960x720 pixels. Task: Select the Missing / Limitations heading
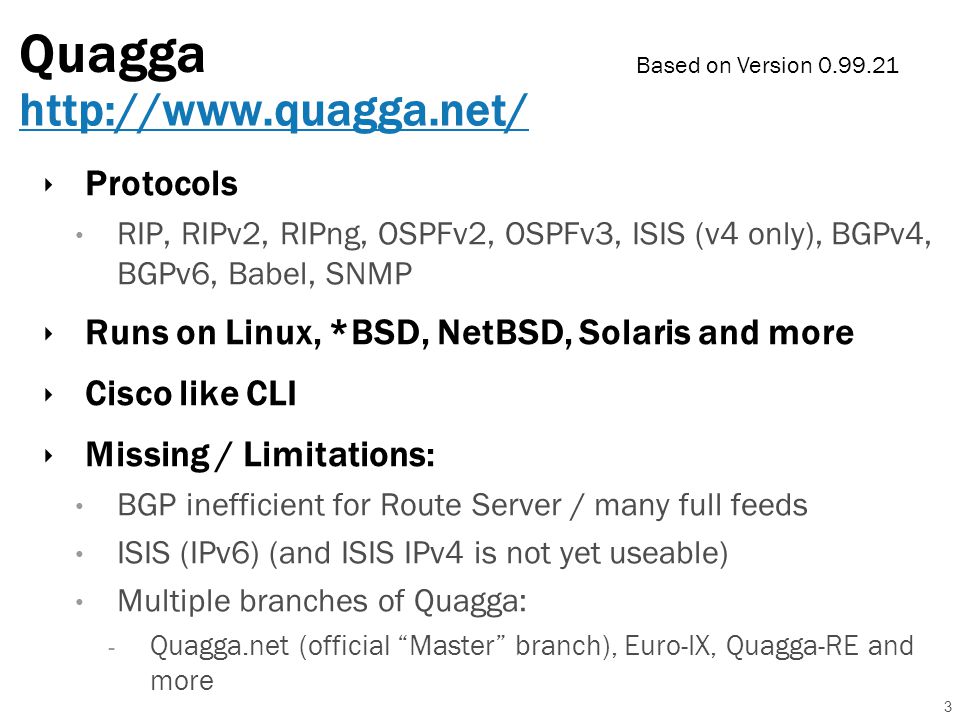pos(260,455)
